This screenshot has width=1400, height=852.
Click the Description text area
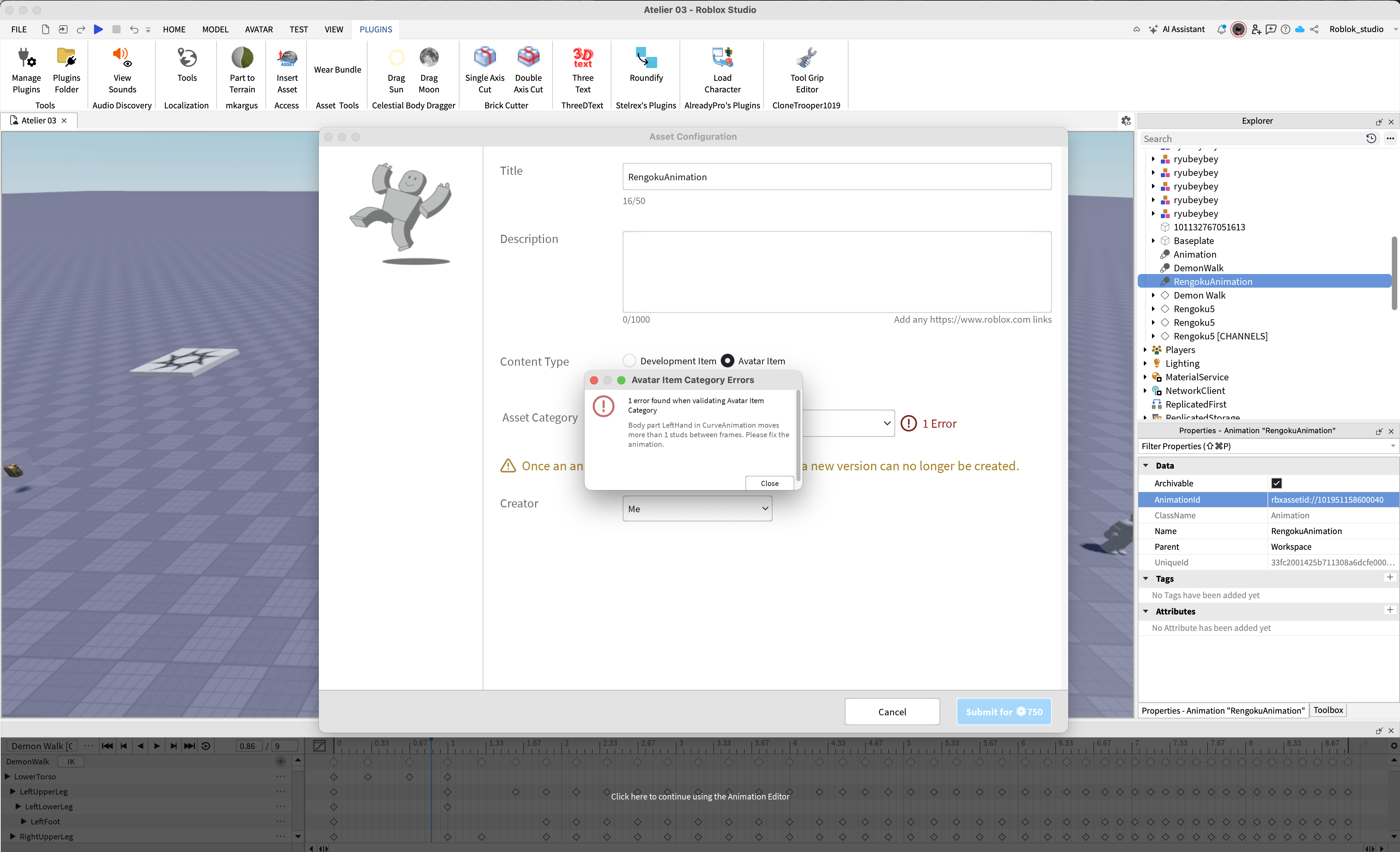[837, 272]
